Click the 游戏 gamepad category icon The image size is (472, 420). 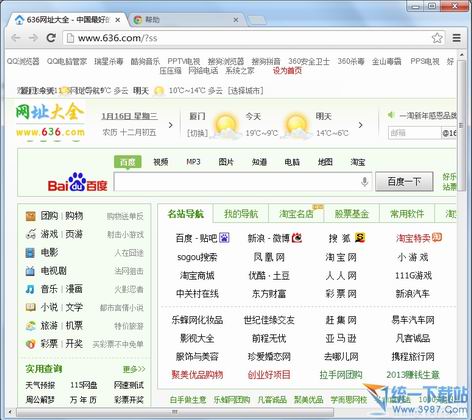coord(30,234)
